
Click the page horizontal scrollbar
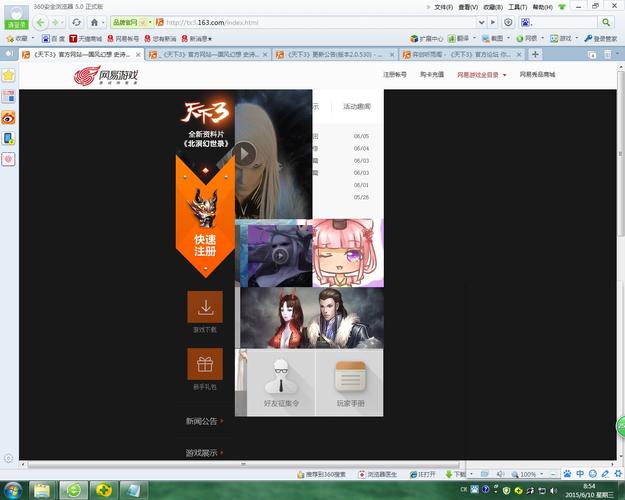tap(243, 465)
